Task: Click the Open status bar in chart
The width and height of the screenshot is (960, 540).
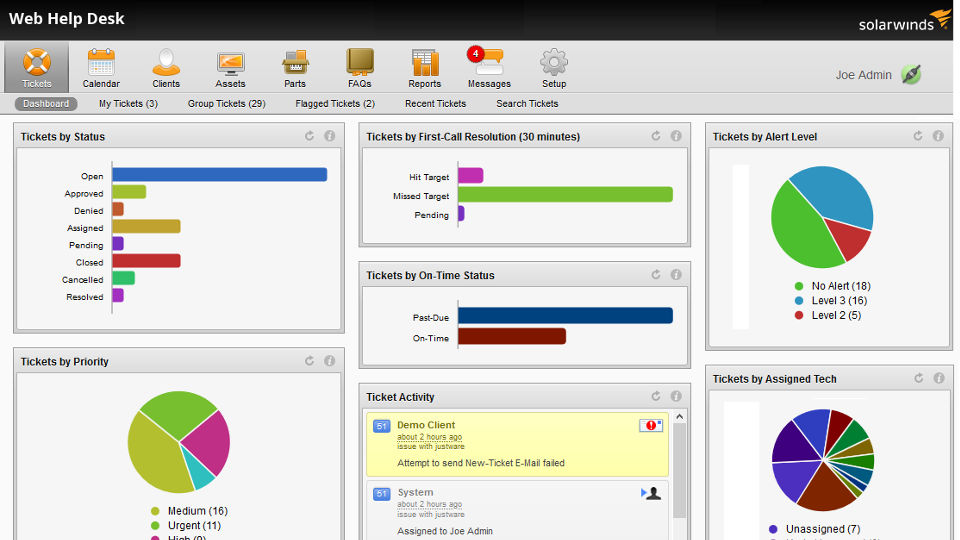Action: pyautogui.click(x=219, y=175)
